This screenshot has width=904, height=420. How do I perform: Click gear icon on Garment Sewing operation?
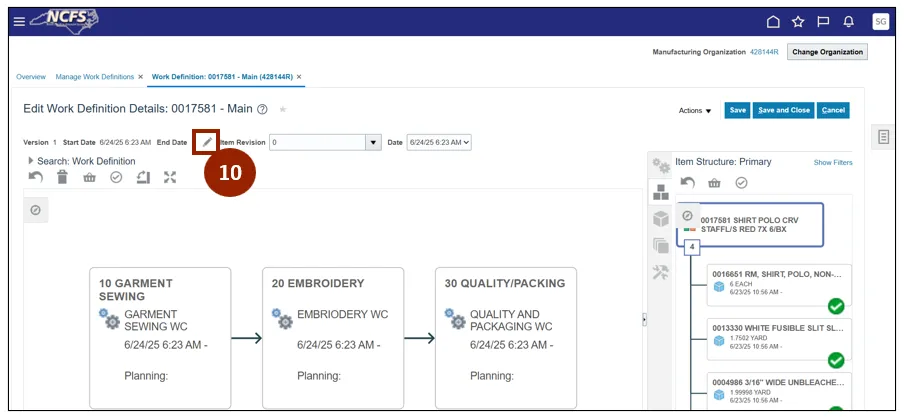(108, 318)
